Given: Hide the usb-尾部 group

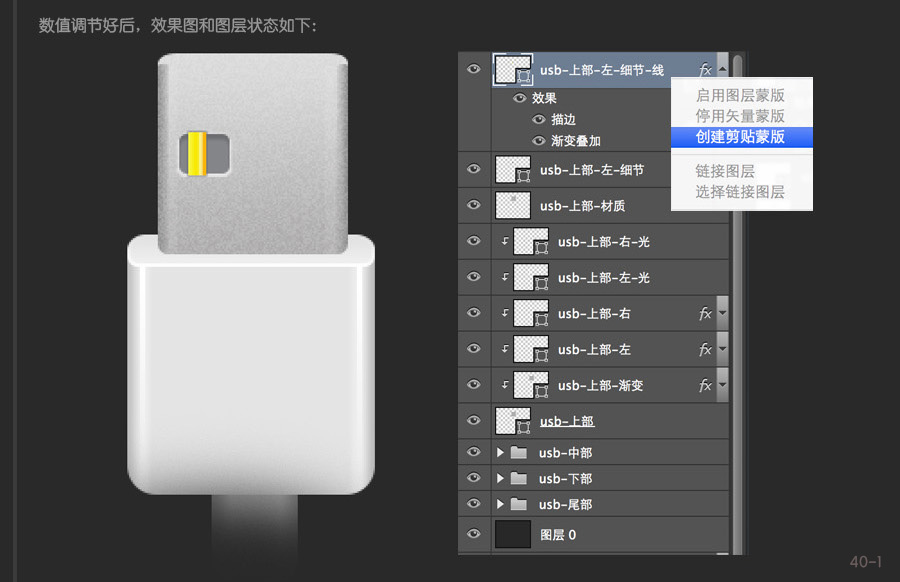Looking at the screenshot, I should (474, 503).
